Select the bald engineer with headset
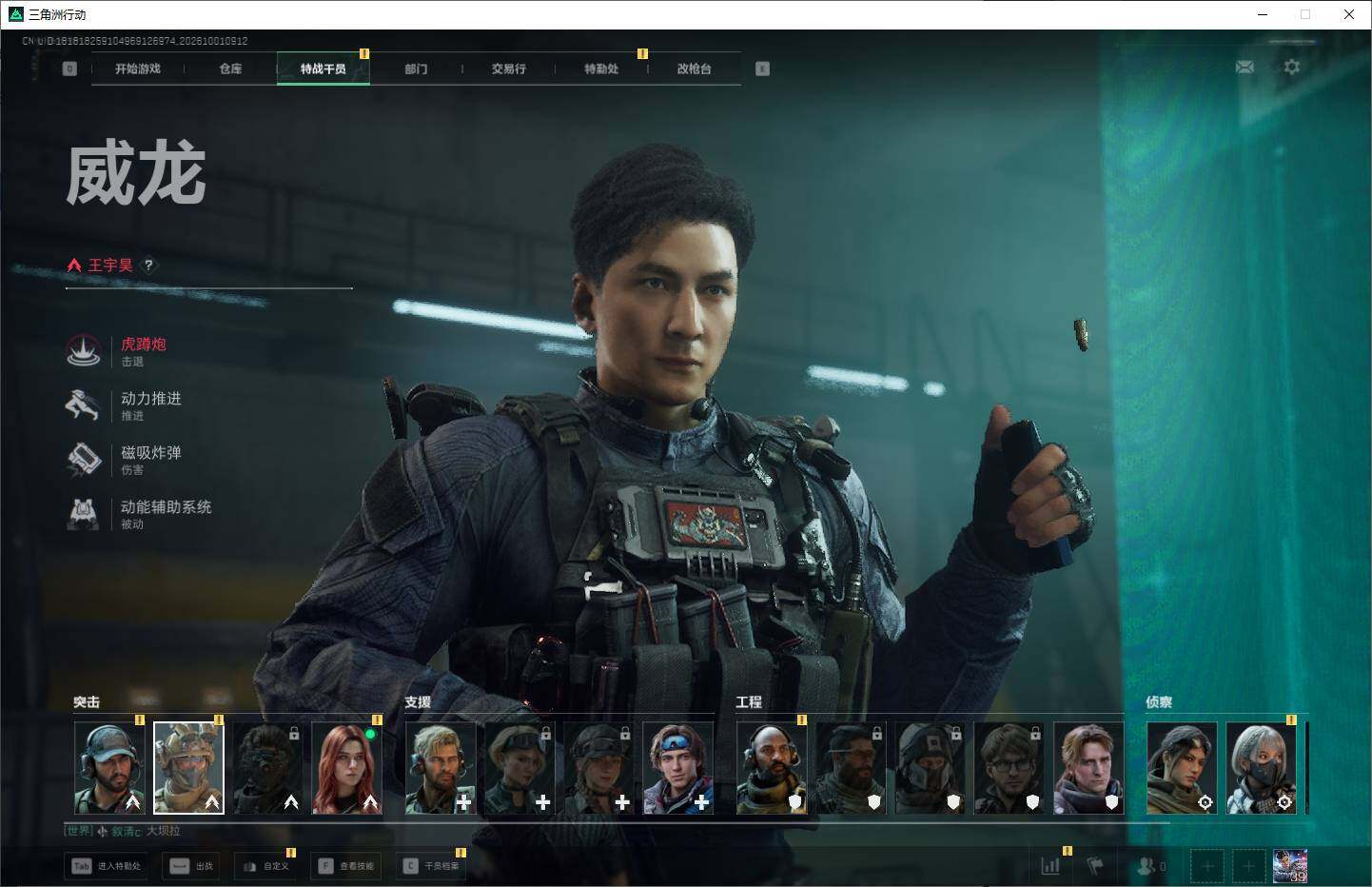 pyautogui.click(x=772, y=768)
